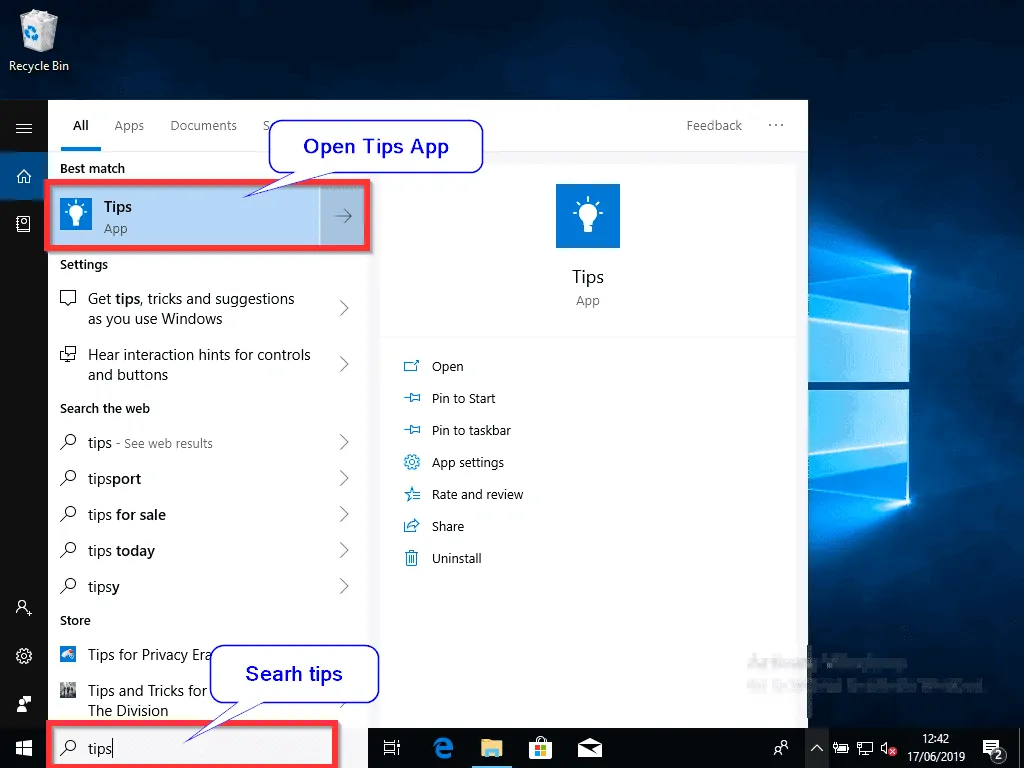Viewport: 1024px width, 768px height.
Task: Open Action Center from the system tray
Action: tap(993, 748)
